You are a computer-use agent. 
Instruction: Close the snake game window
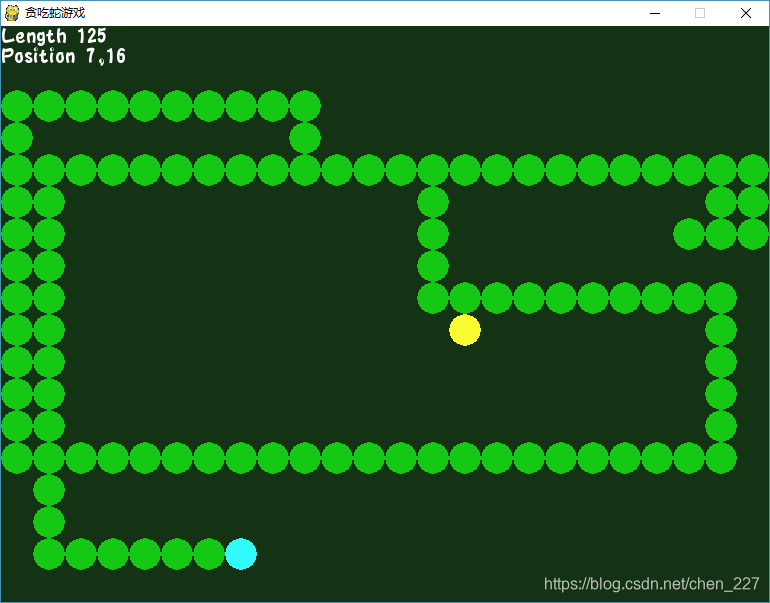[x=745, y=13]
